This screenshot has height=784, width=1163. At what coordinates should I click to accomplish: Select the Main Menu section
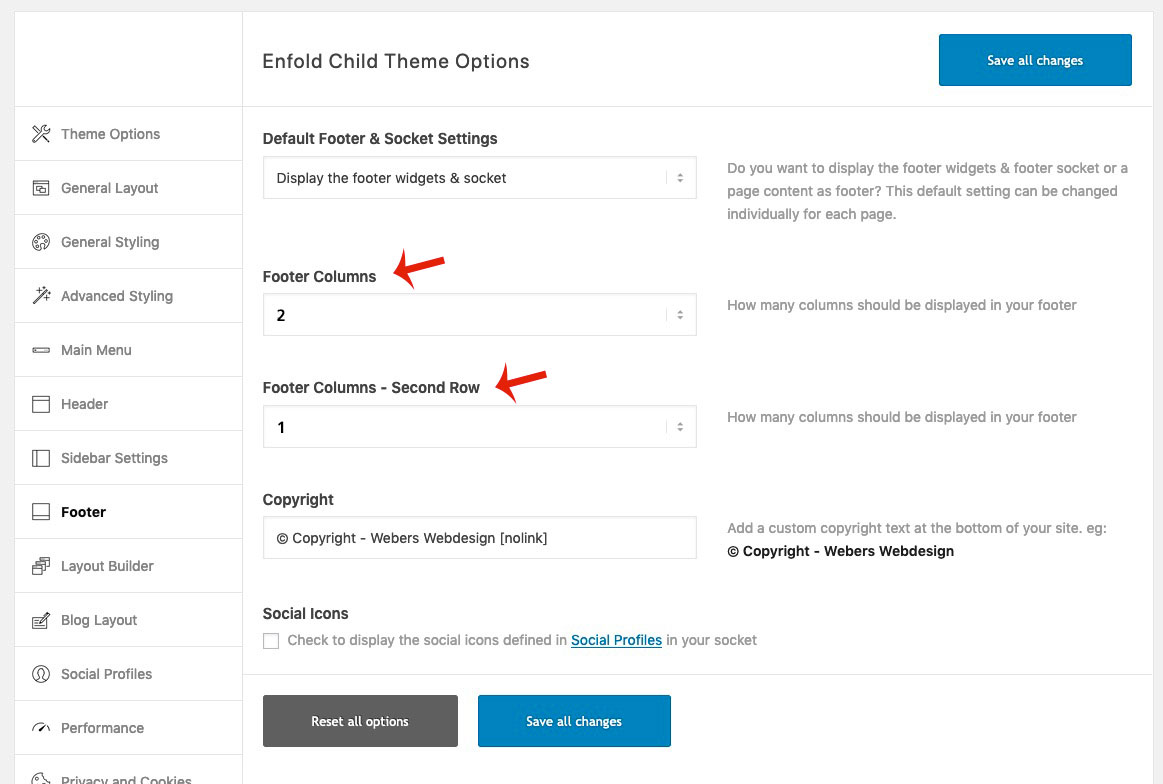(128, 350)
